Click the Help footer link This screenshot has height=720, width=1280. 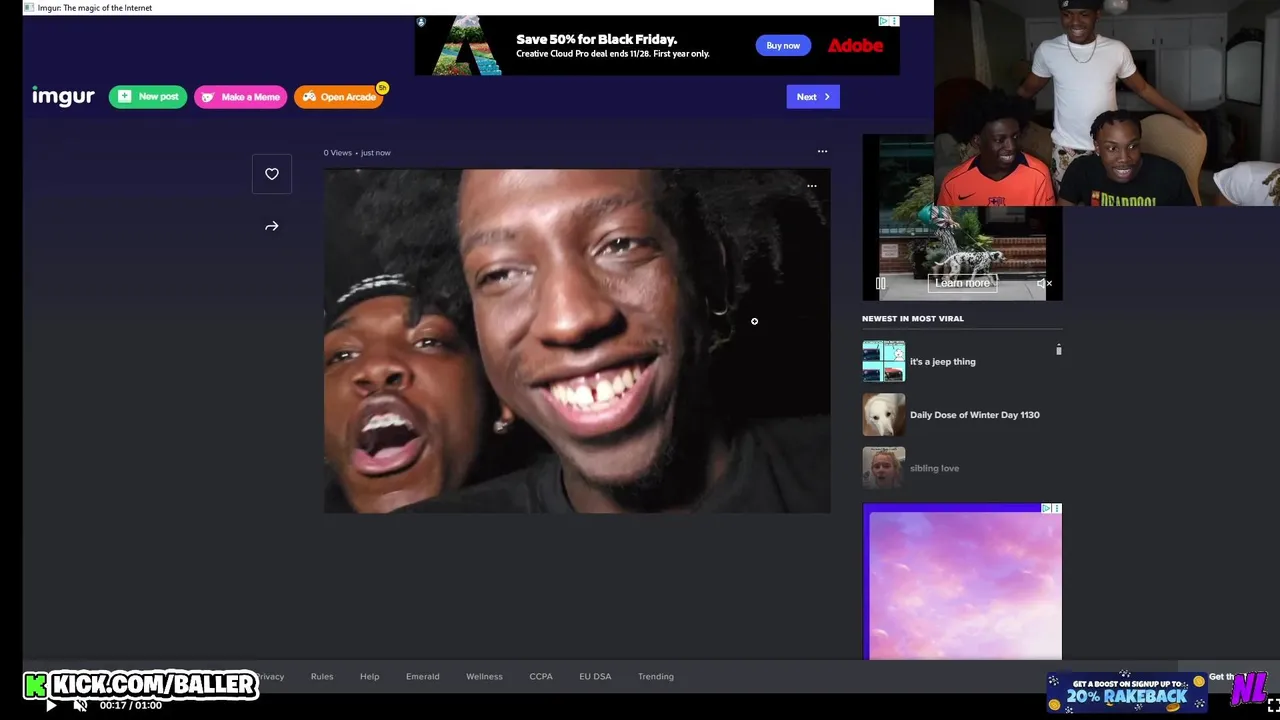pyautogui.click(x=370, y=677)
